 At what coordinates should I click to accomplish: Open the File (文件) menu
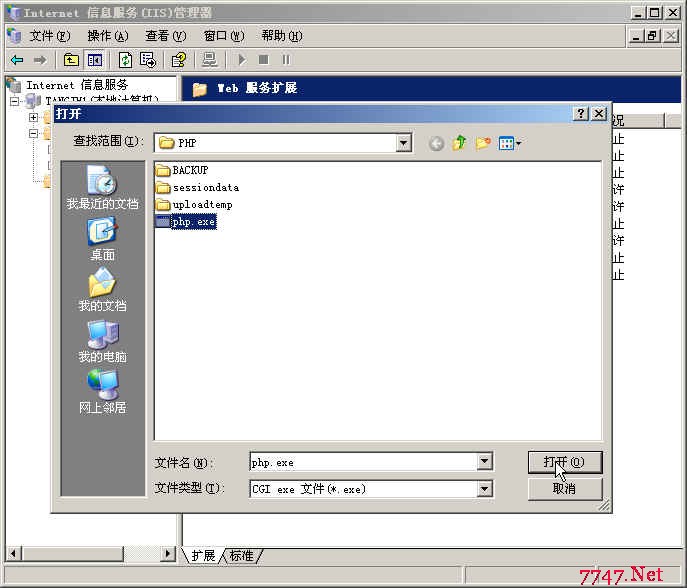[50, 36]
